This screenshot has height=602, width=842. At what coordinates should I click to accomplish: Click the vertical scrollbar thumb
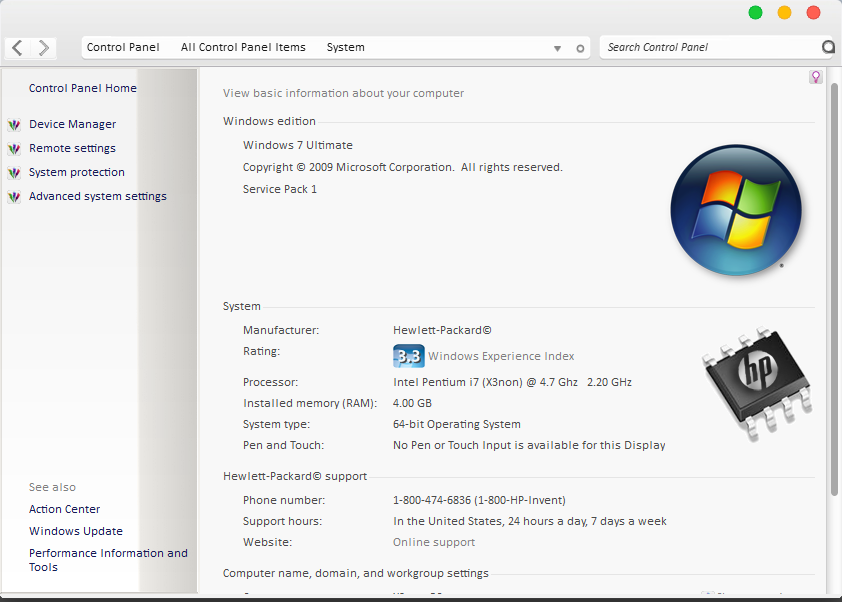coord(834,289)
